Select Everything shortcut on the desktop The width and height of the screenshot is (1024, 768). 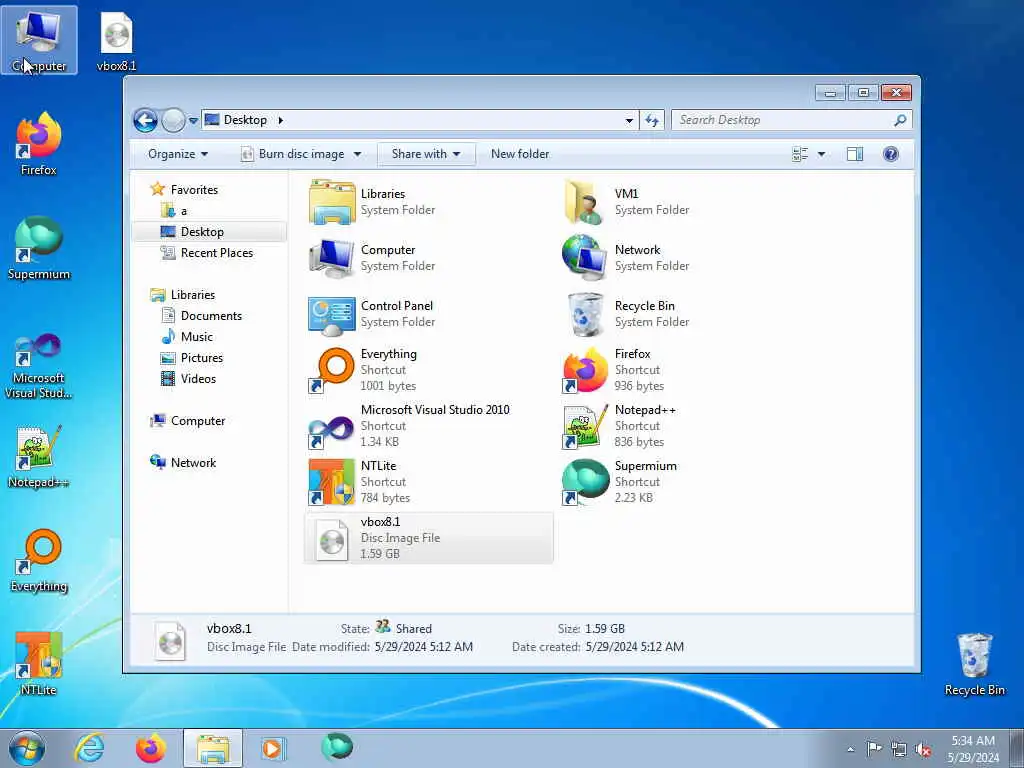39,560
